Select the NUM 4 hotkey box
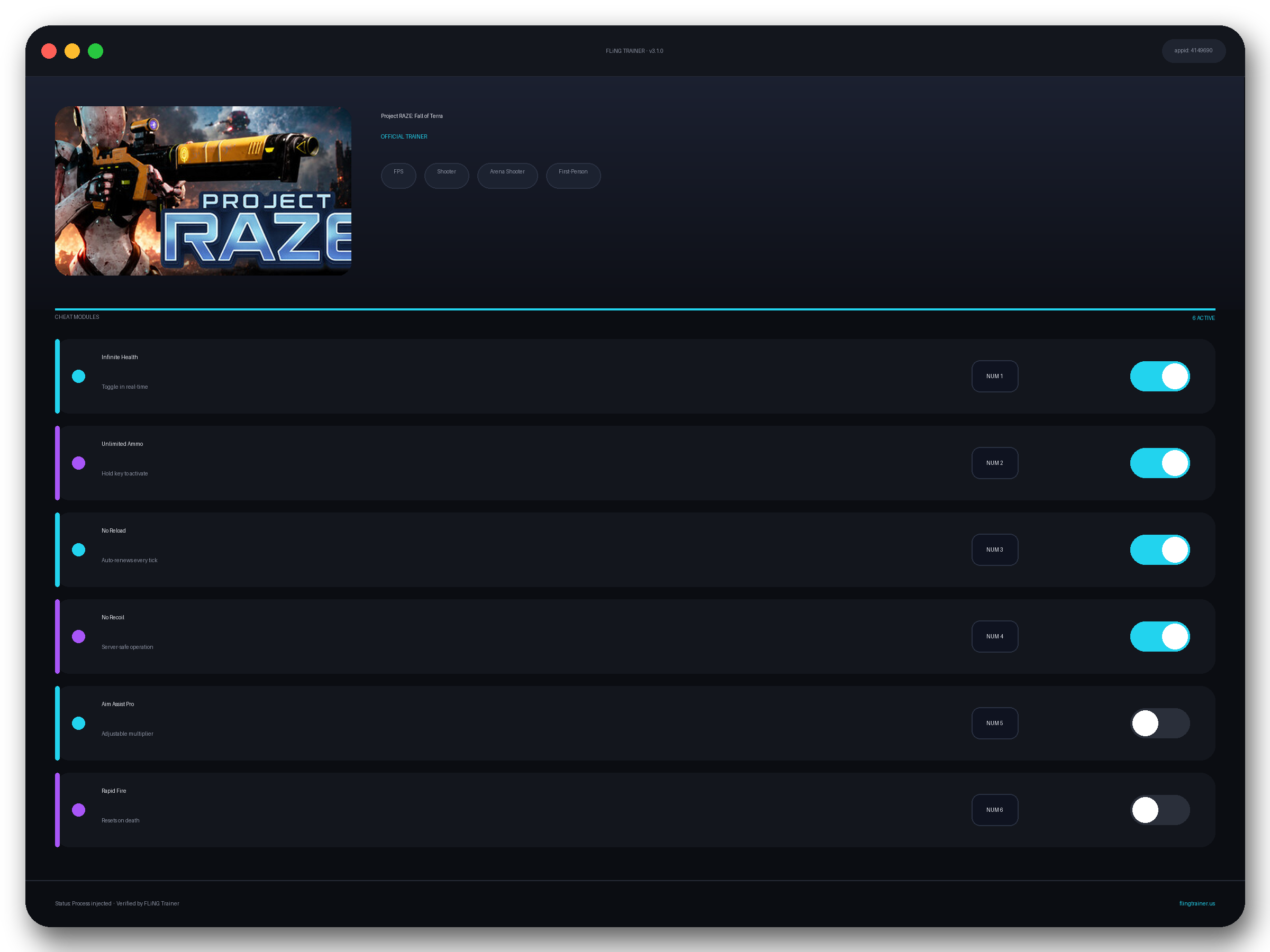The image size is (1270, 952). [x=994, y=636]
